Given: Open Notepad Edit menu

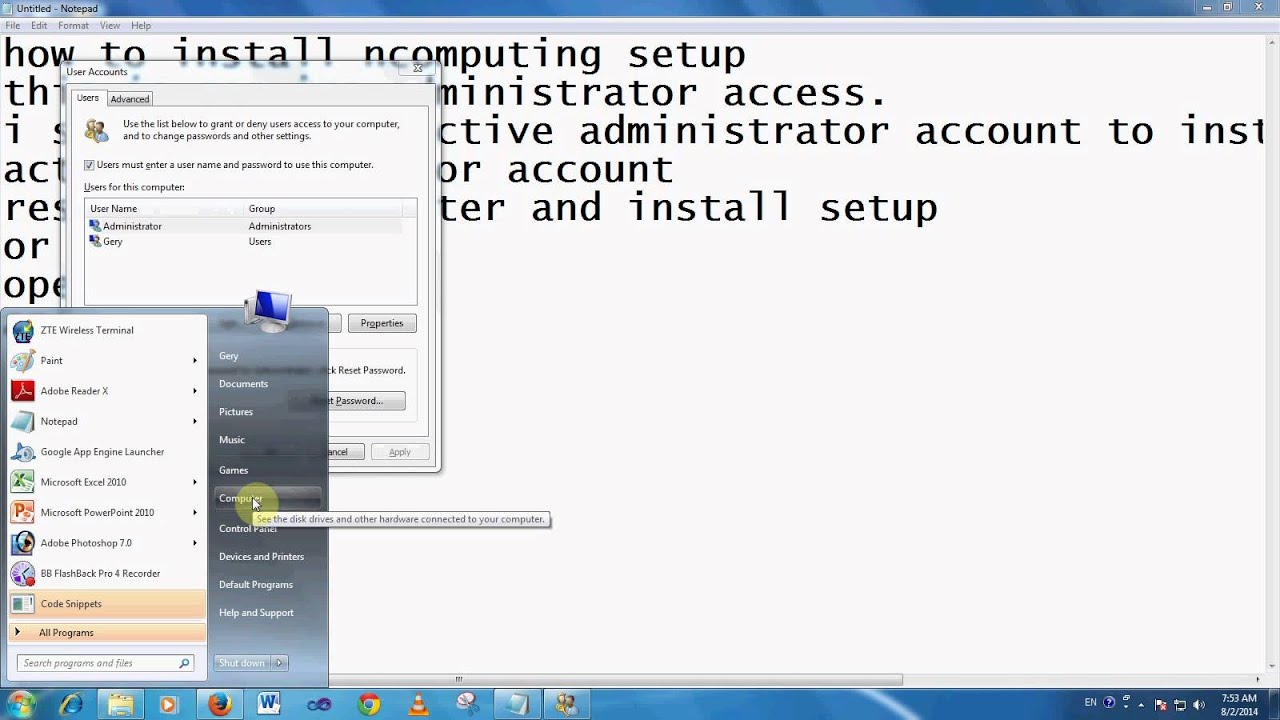Looking at the screenshot, I should [39, 25].
